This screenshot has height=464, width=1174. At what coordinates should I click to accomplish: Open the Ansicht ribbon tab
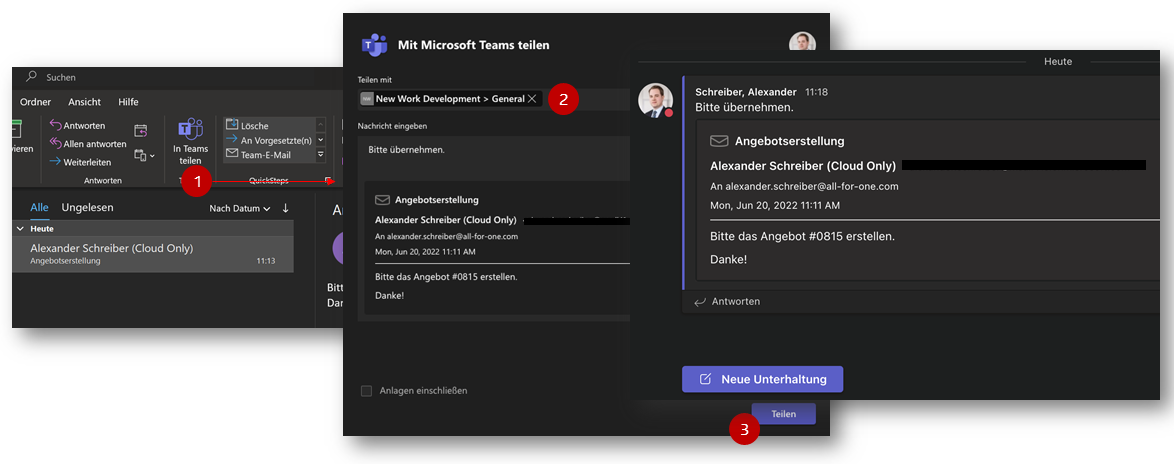pyautogui.click(x=85, y=102)
